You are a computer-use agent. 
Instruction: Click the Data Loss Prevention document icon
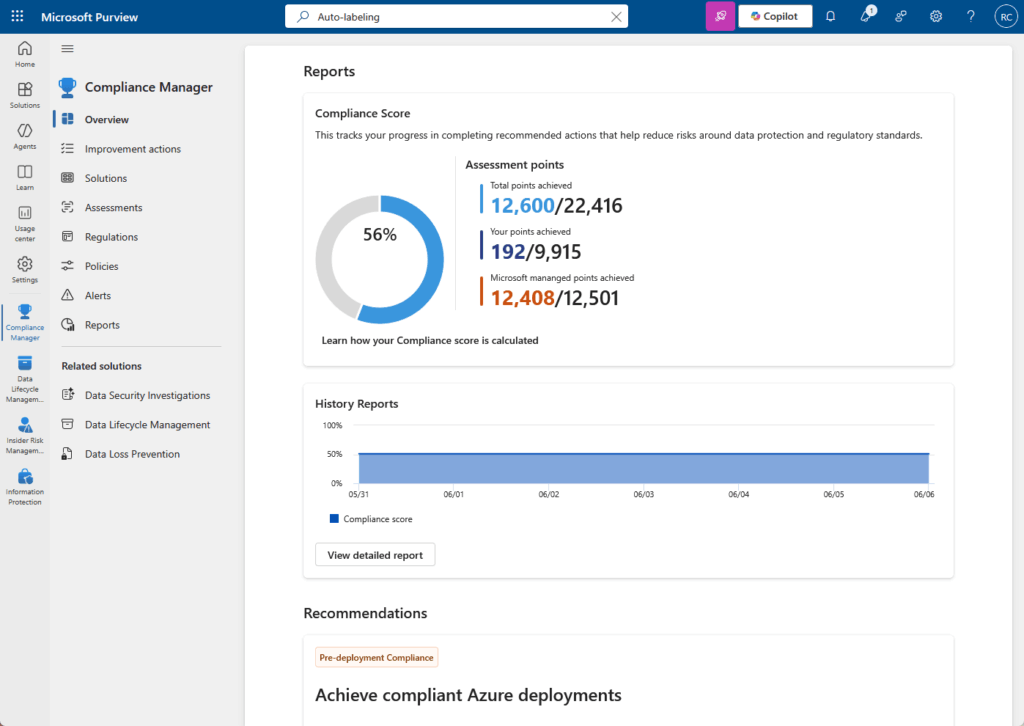(x=67, y=454)
